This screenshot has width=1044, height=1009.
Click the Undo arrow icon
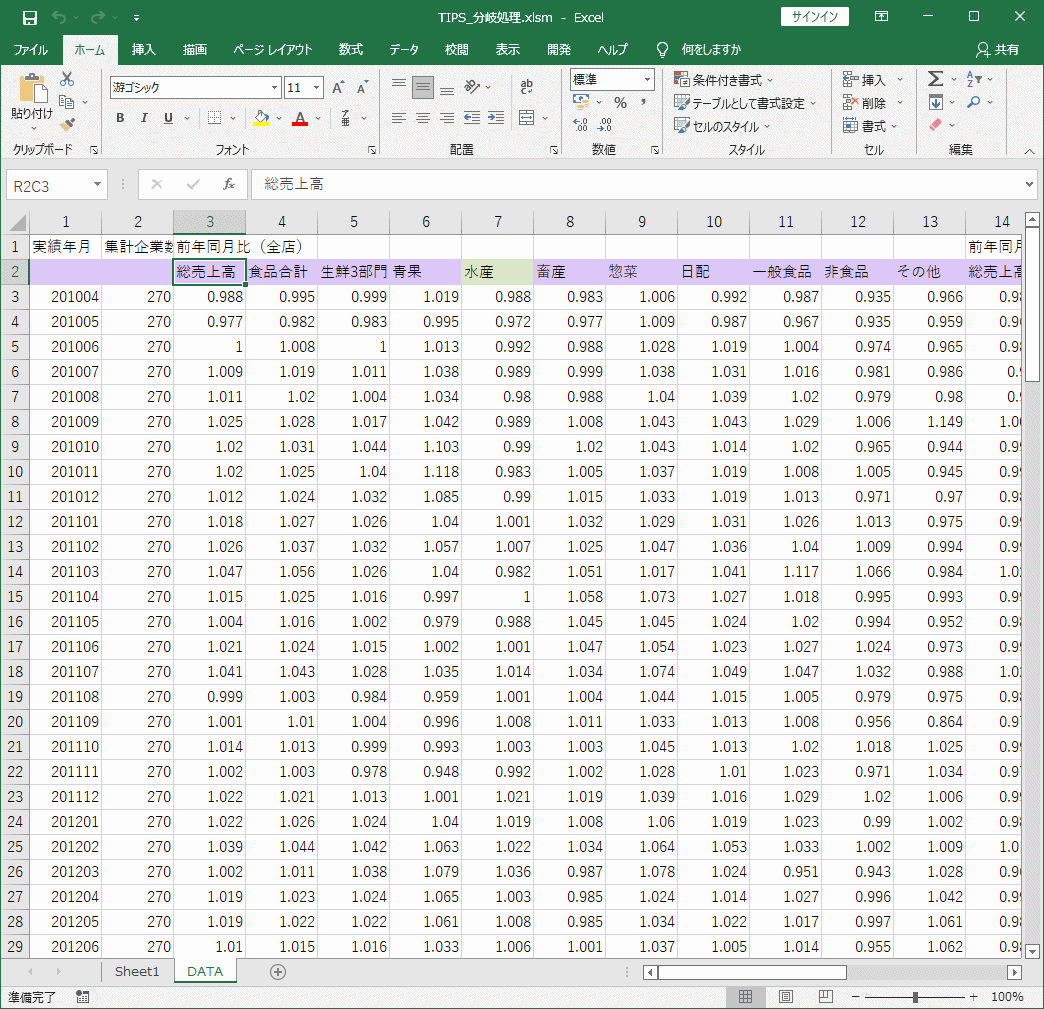coord(59,17)
